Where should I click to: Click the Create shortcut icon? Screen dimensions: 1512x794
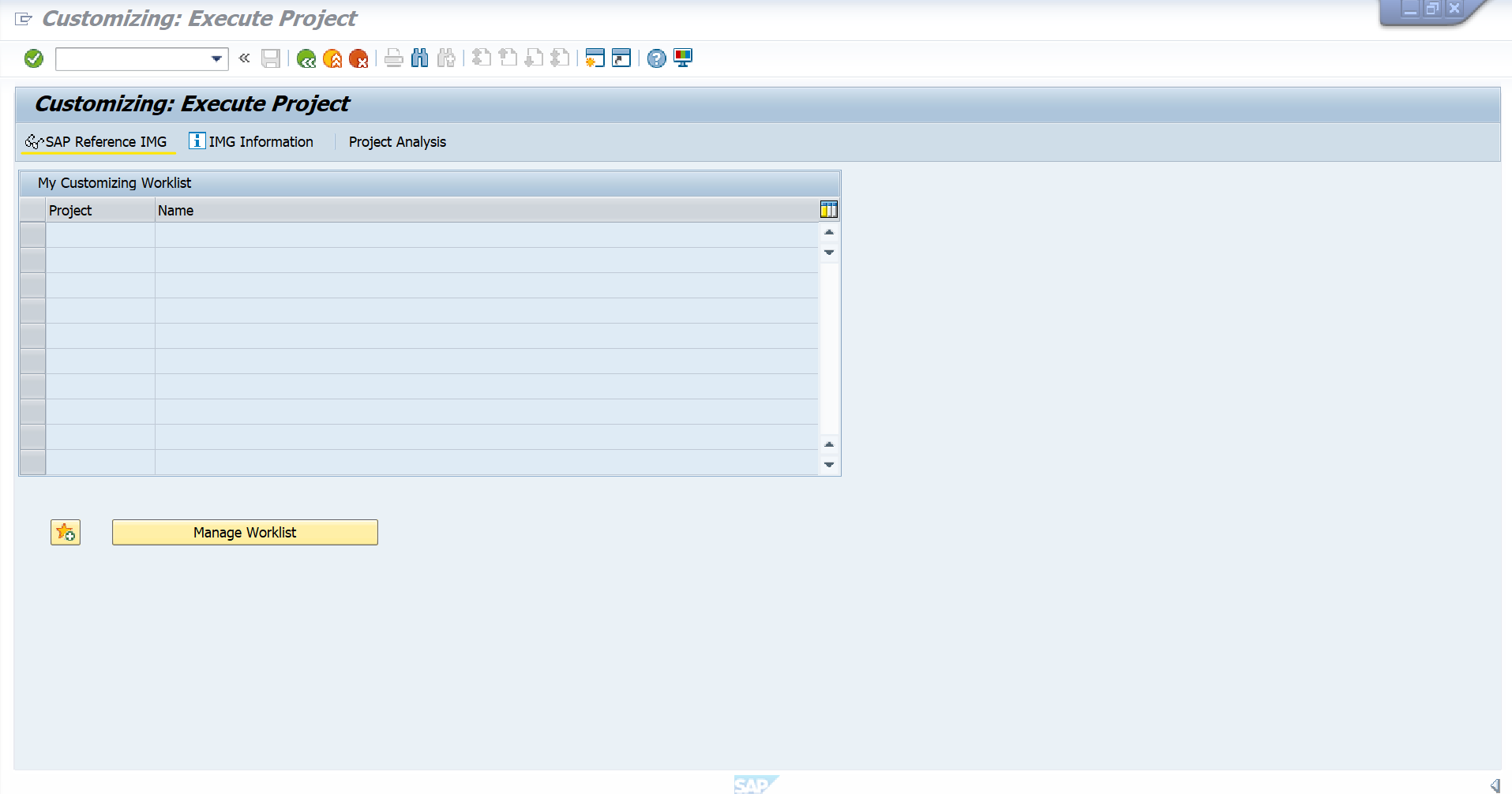tap(621, 58)
